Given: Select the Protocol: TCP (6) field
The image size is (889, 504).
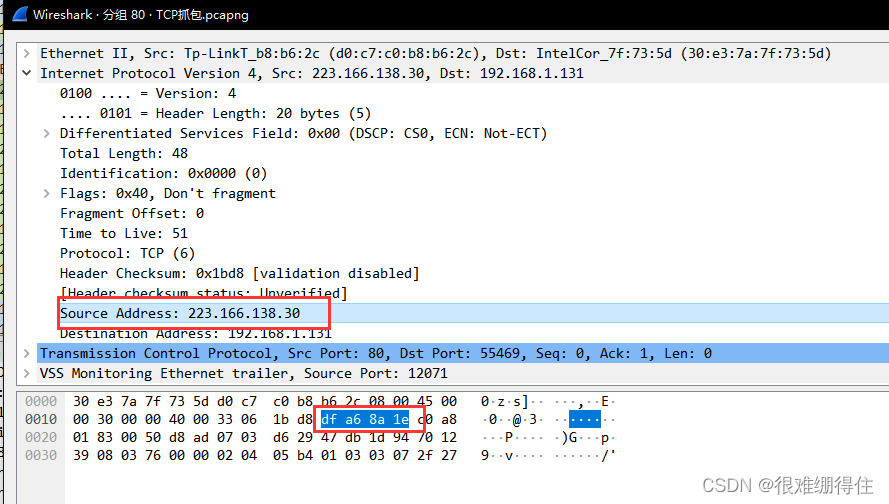Looking at the screenshot, I should (128, 253).
